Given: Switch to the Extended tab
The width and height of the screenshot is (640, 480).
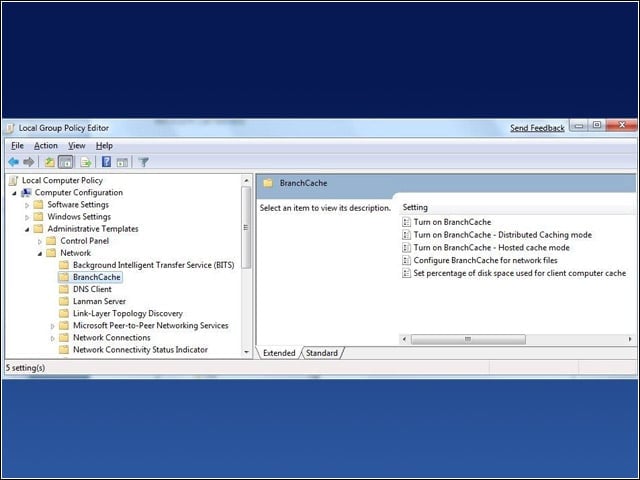Looking at the screenshot, I should pyautogui.click(x=279, y=353).
